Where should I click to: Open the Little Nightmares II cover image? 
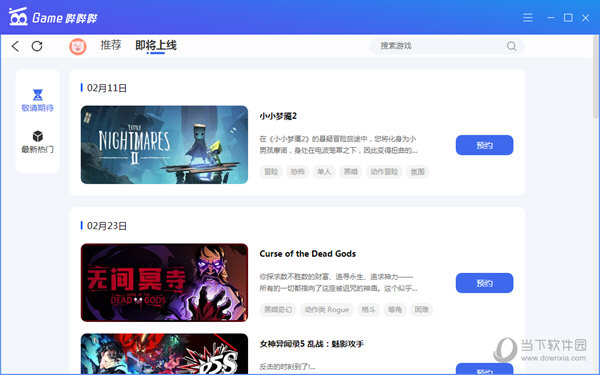point(164,145)
